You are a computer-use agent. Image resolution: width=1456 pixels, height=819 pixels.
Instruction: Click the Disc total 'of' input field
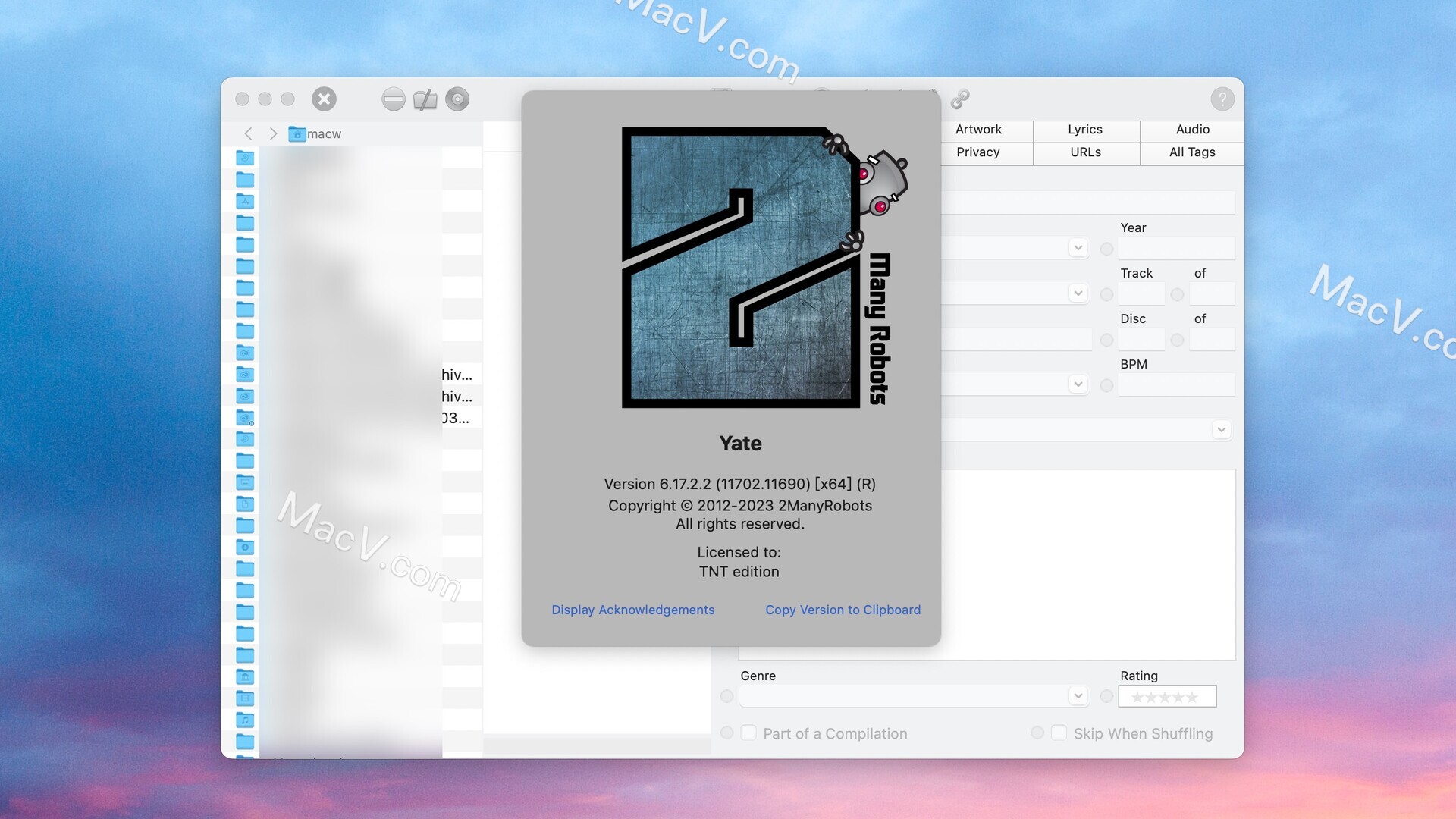pyautogui.click(x=1212, y=339)
